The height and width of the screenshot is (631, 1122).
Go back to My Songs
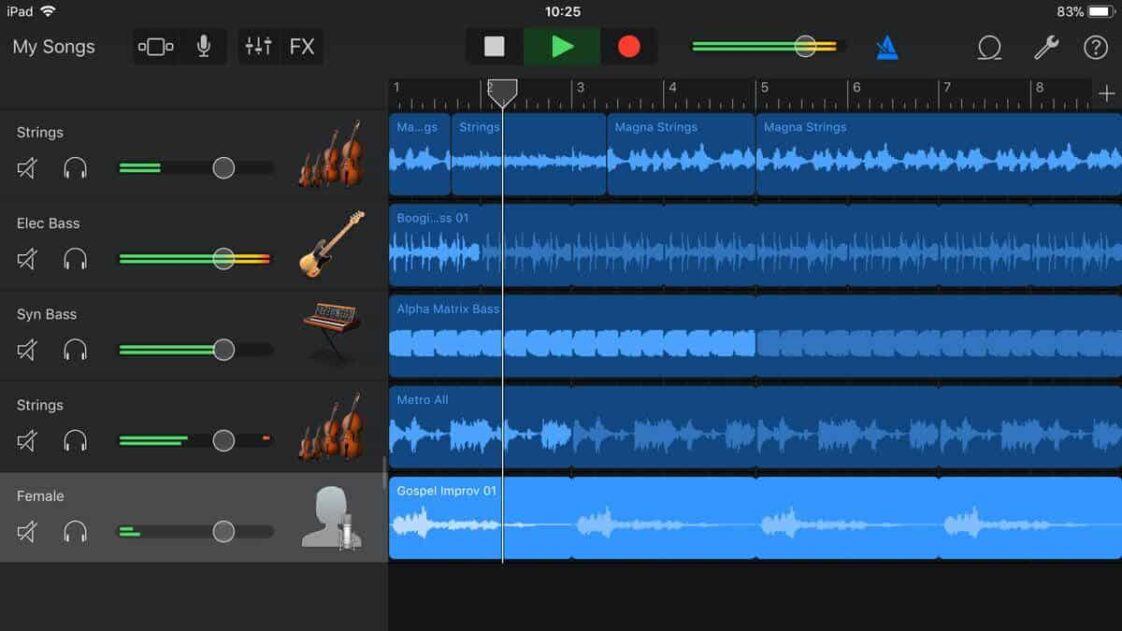[x=55, y=46]
